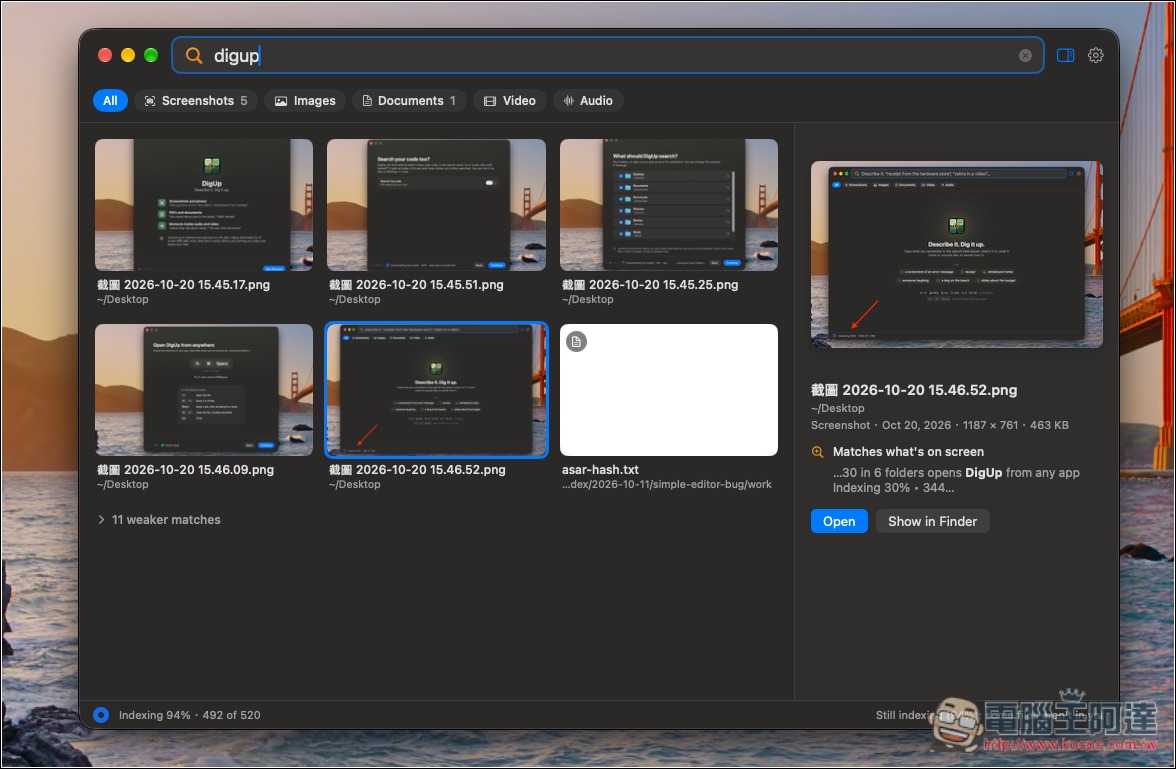Click the digup search input field

pos(608,56)
